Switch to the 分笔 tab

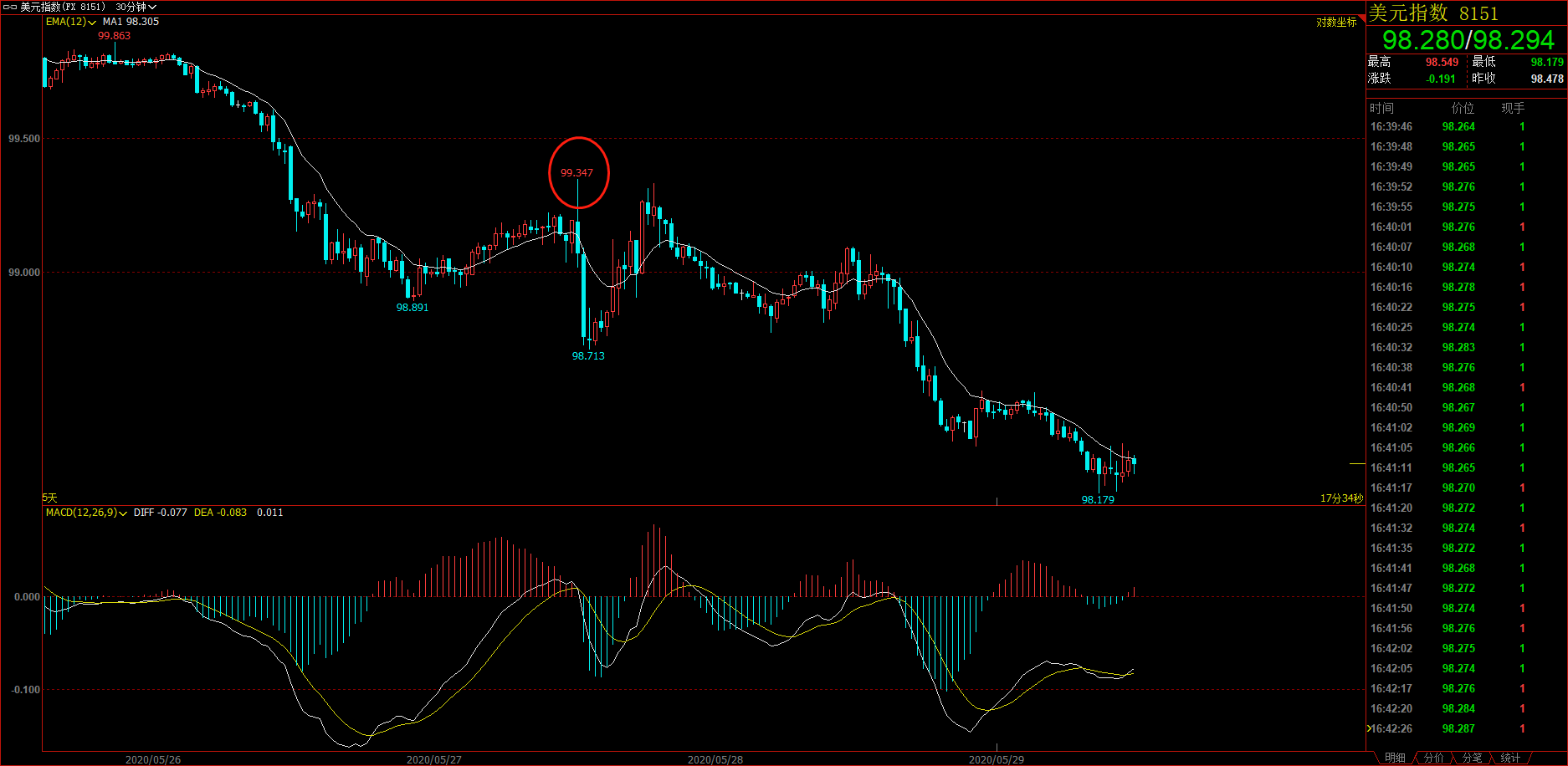(x=1472, y=758)
